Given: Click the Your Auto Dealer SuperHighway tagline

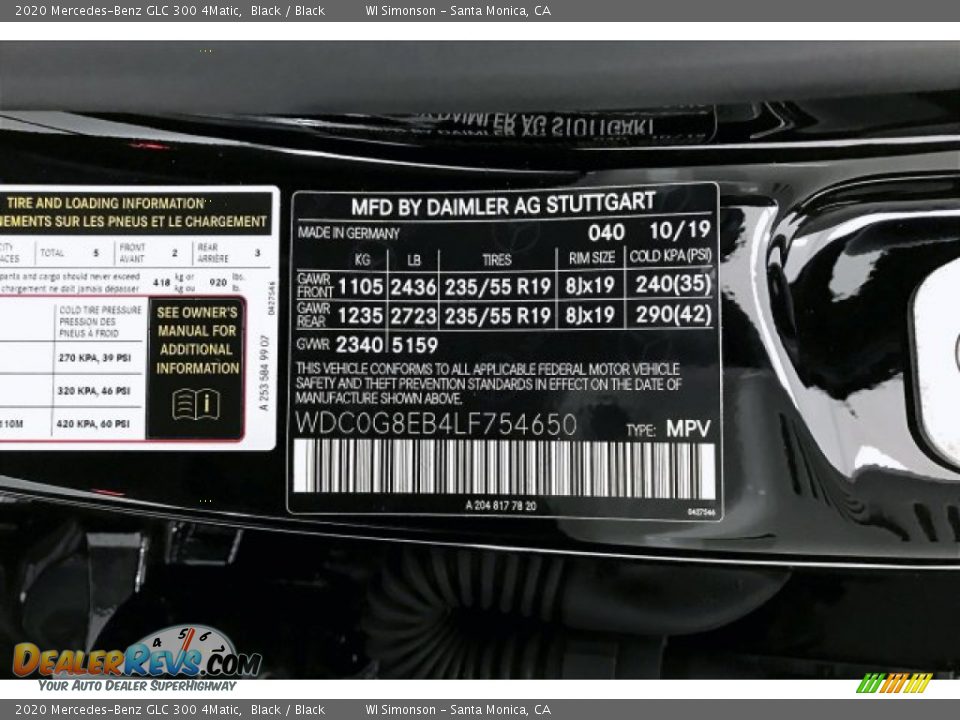Looking at the screenshot, I should coord(137,685).
